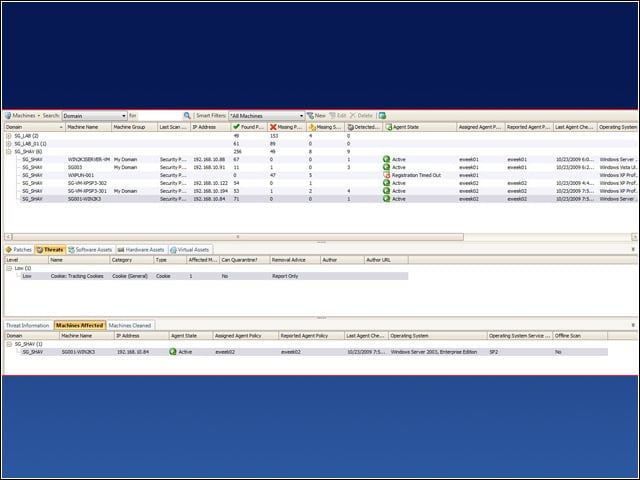Sort by Agent State column in machines grid
640x480 pixels.
[x=420, y=127]
